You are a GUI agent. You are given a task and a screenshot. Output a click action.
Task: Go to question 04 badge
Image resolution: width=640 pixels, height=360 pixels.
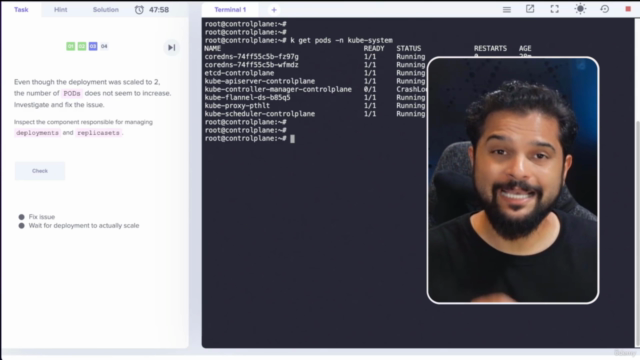pyautogui.click(x=104, y=46)
